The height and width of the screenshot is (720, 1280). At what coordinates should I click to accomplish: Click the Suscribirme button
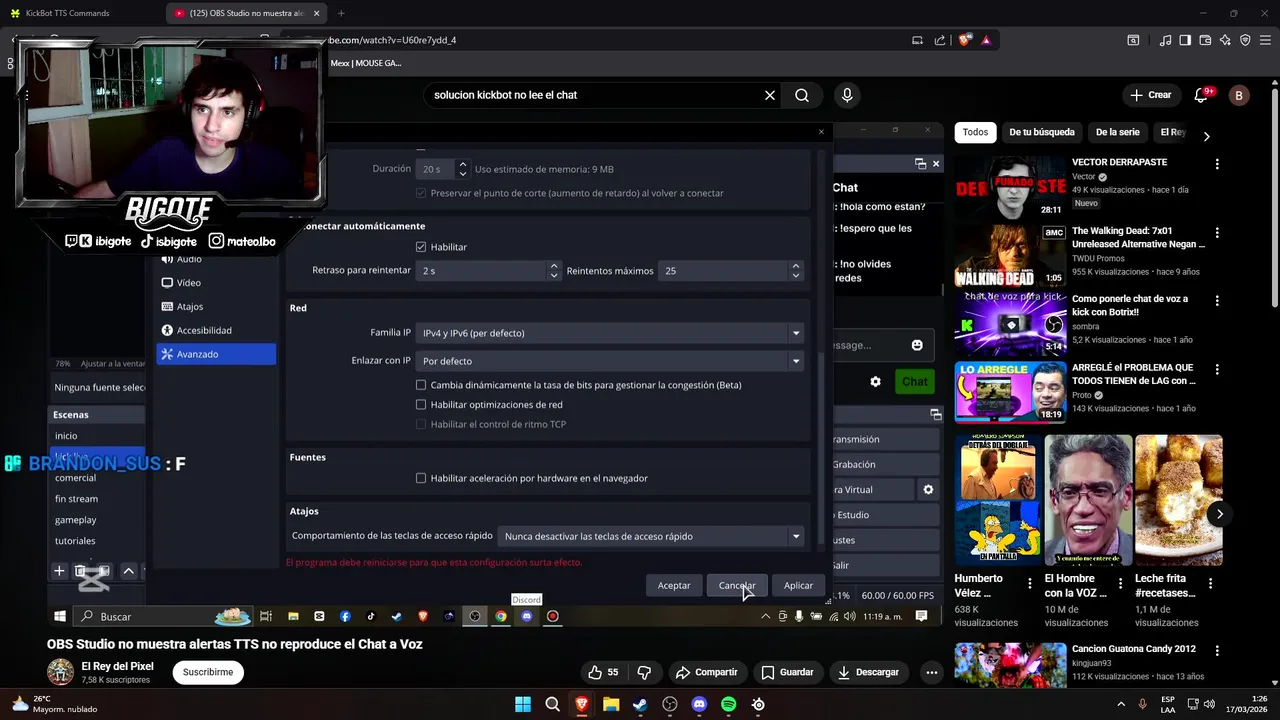tap(208, 672)
